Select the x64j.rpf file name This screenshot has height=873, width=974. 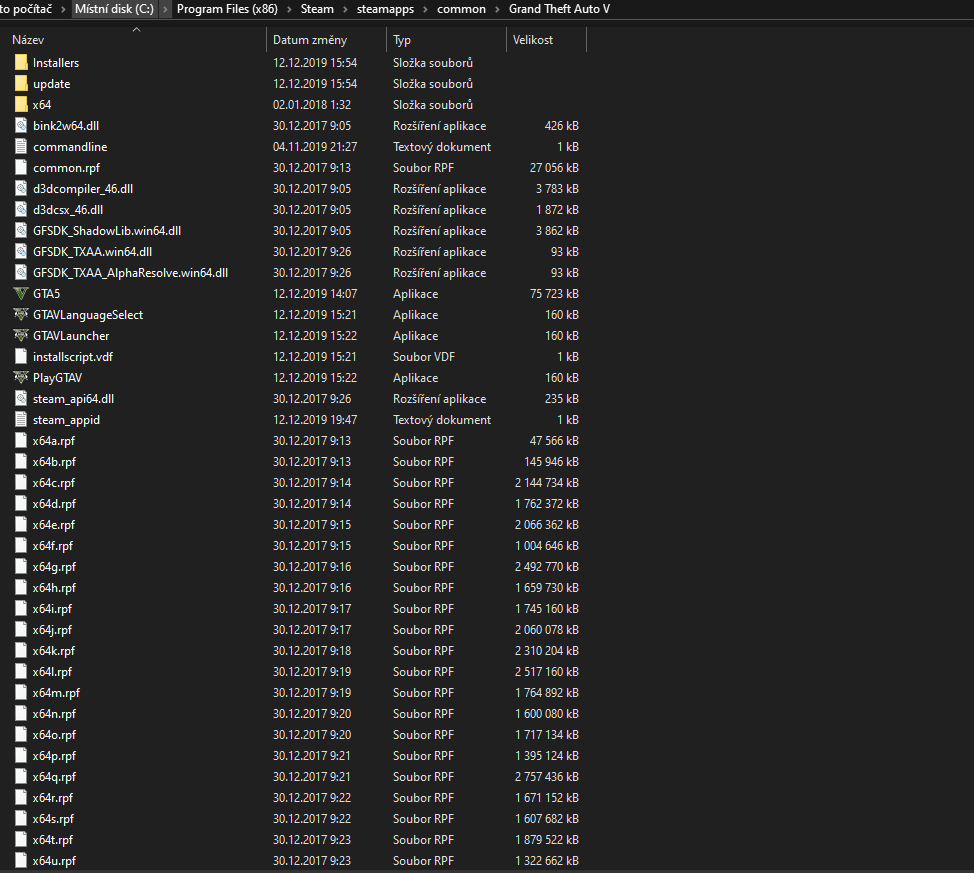click(53, 630)
